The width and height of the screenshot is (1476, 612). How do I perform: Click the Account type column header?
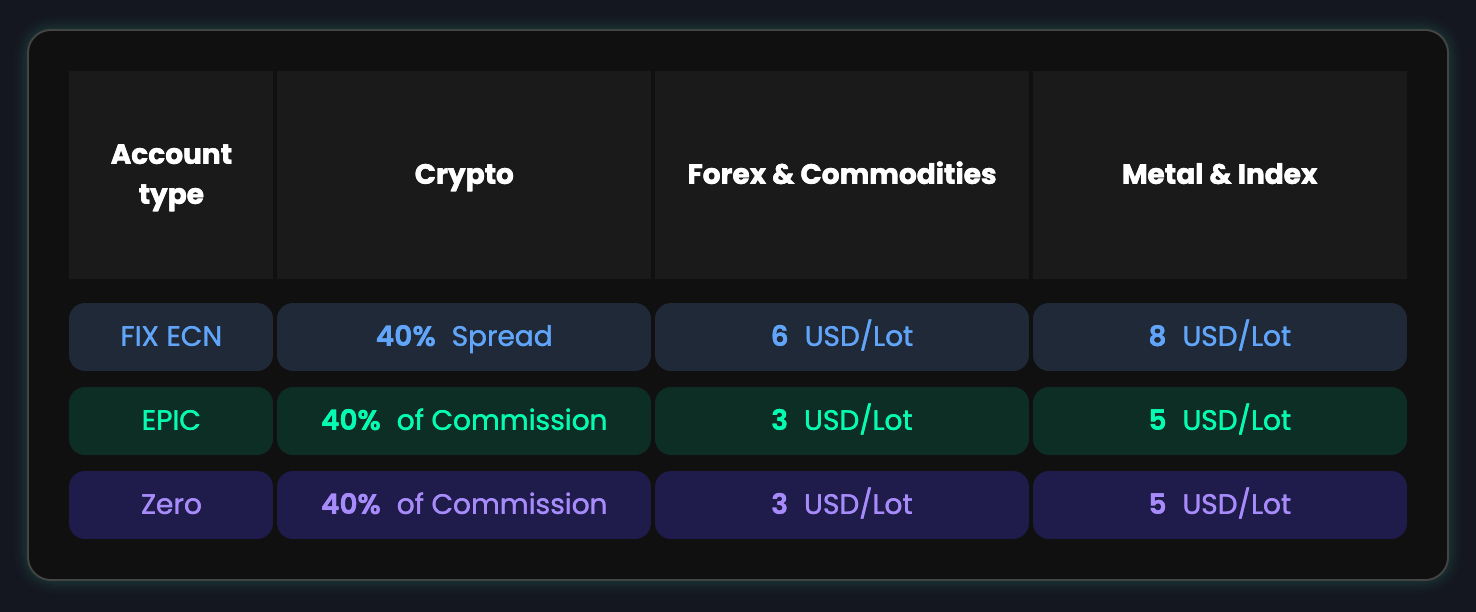coord(171,175)
